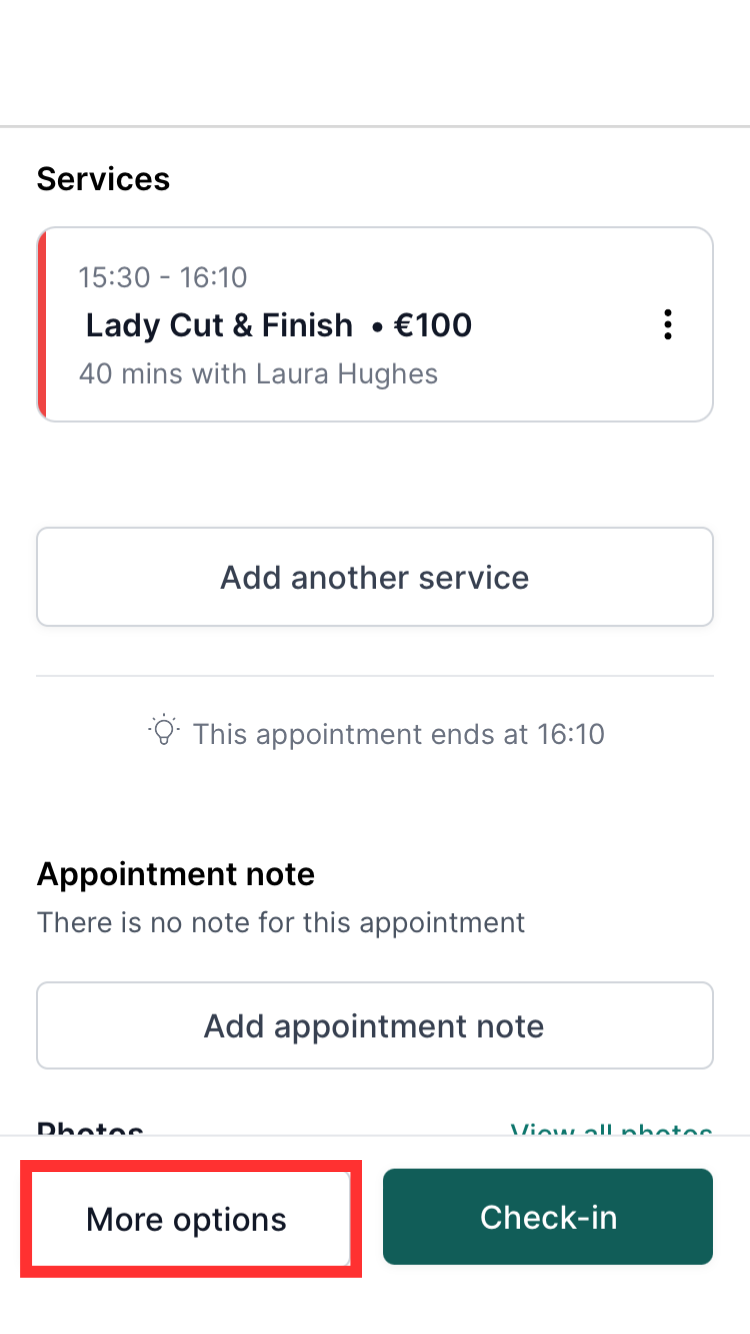This screenshot has height=1334, width=750.
Task: Click the partially visible Photos heading
Action: click(x=90, y=1129)
